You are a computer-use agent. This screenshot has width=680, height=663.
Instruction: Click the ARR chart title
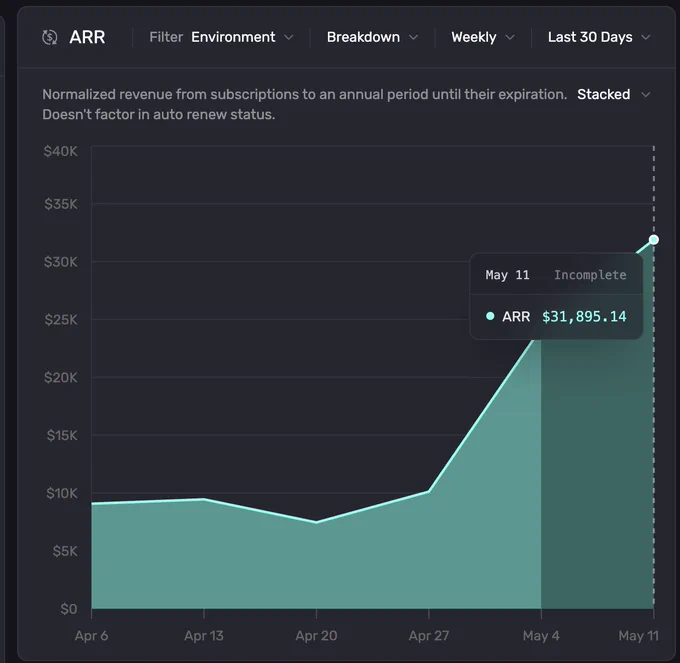(87, 37)
